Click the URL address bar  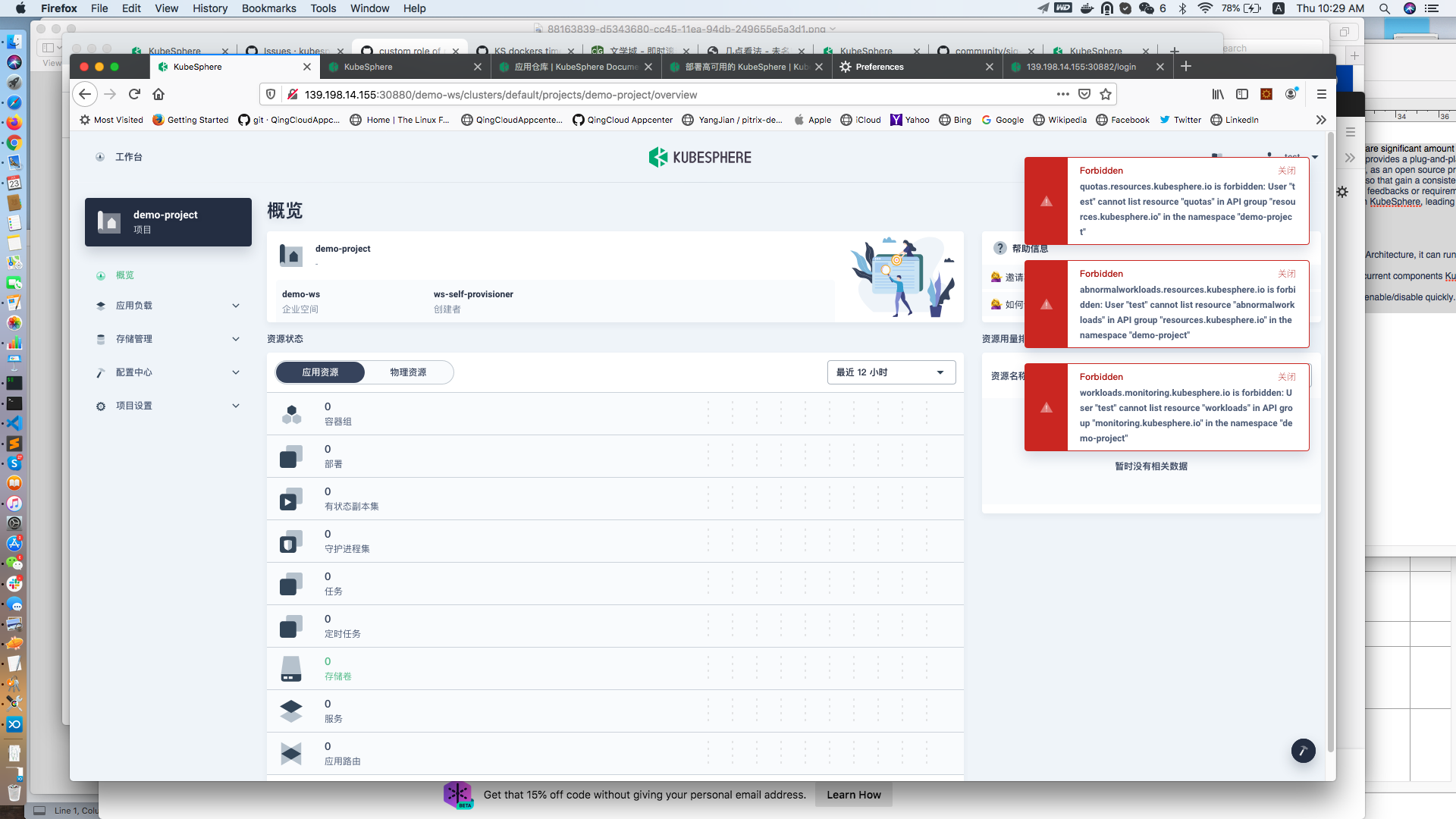point(675,95)
